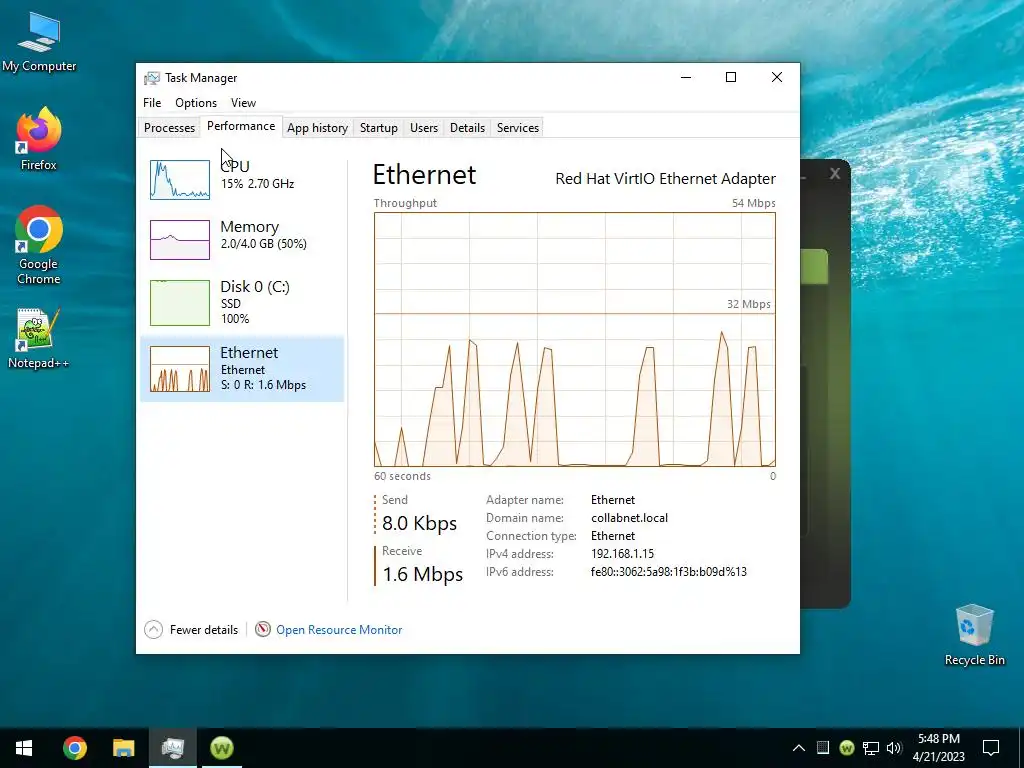Click the 32 Mbps graph marker label
Image resolution: width=1024 pixels, height=768 pixels.
point(748,304)
